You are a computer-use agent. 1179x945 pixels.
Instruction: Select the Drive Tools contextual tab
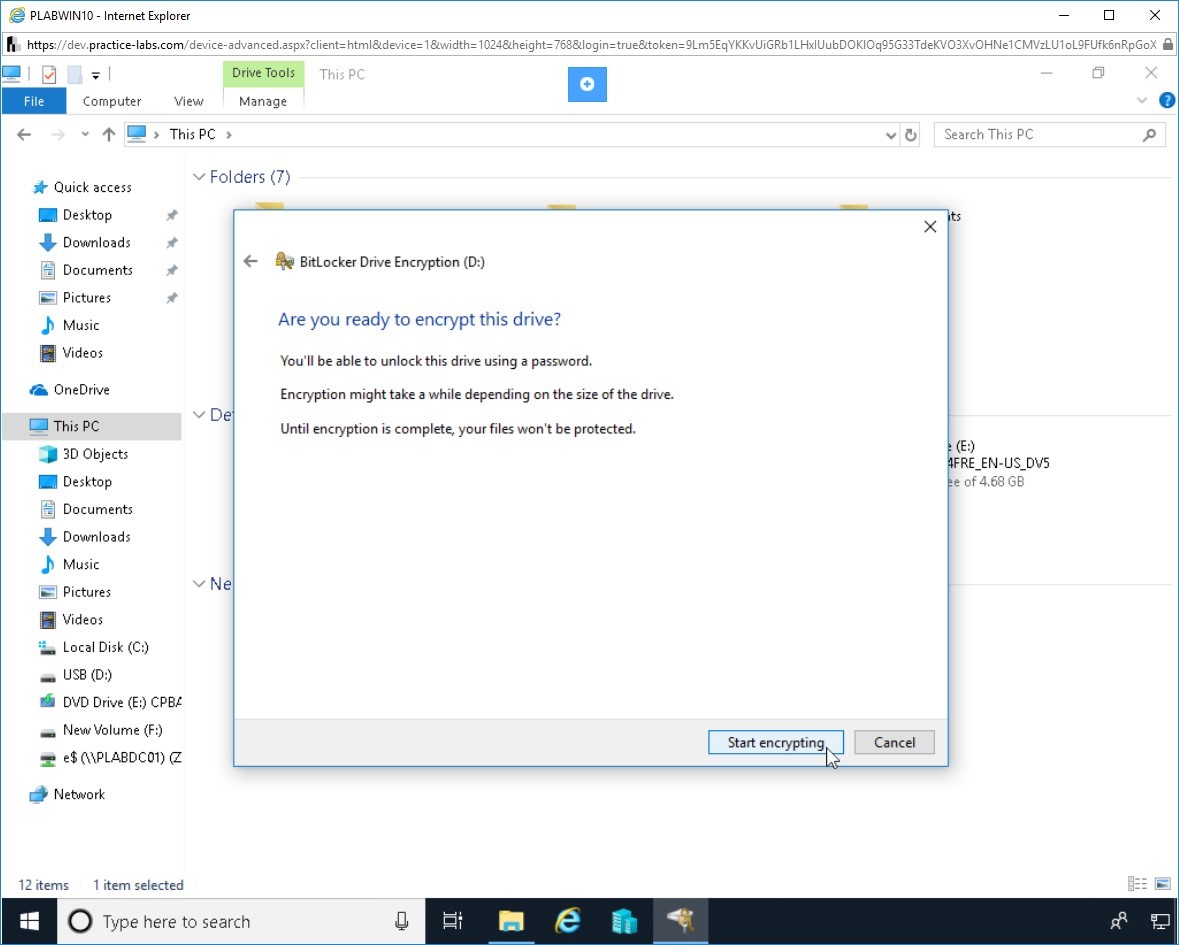(263, 73)
